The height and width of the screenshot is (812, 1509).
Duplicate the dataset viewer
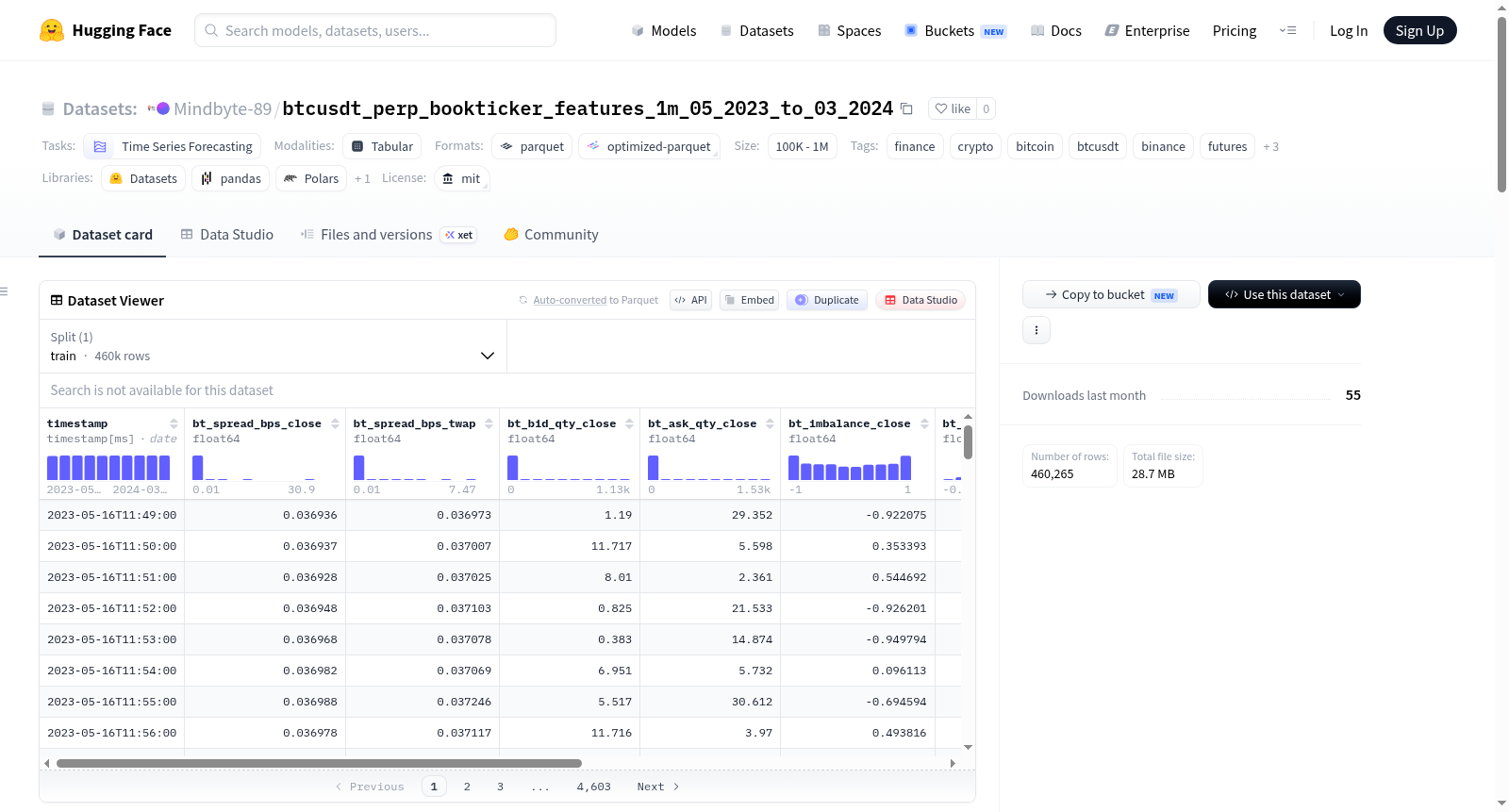[827, 300]
